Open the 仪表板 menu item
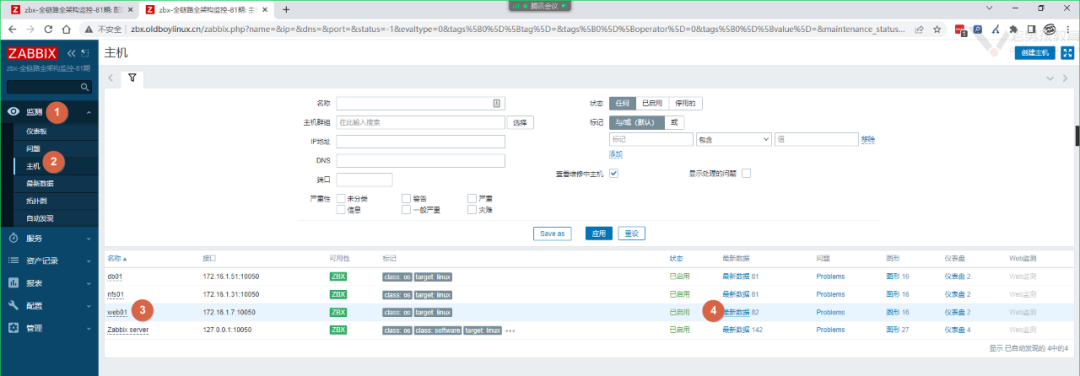This screenshot has height=376, width=1080. coord(36,131)
